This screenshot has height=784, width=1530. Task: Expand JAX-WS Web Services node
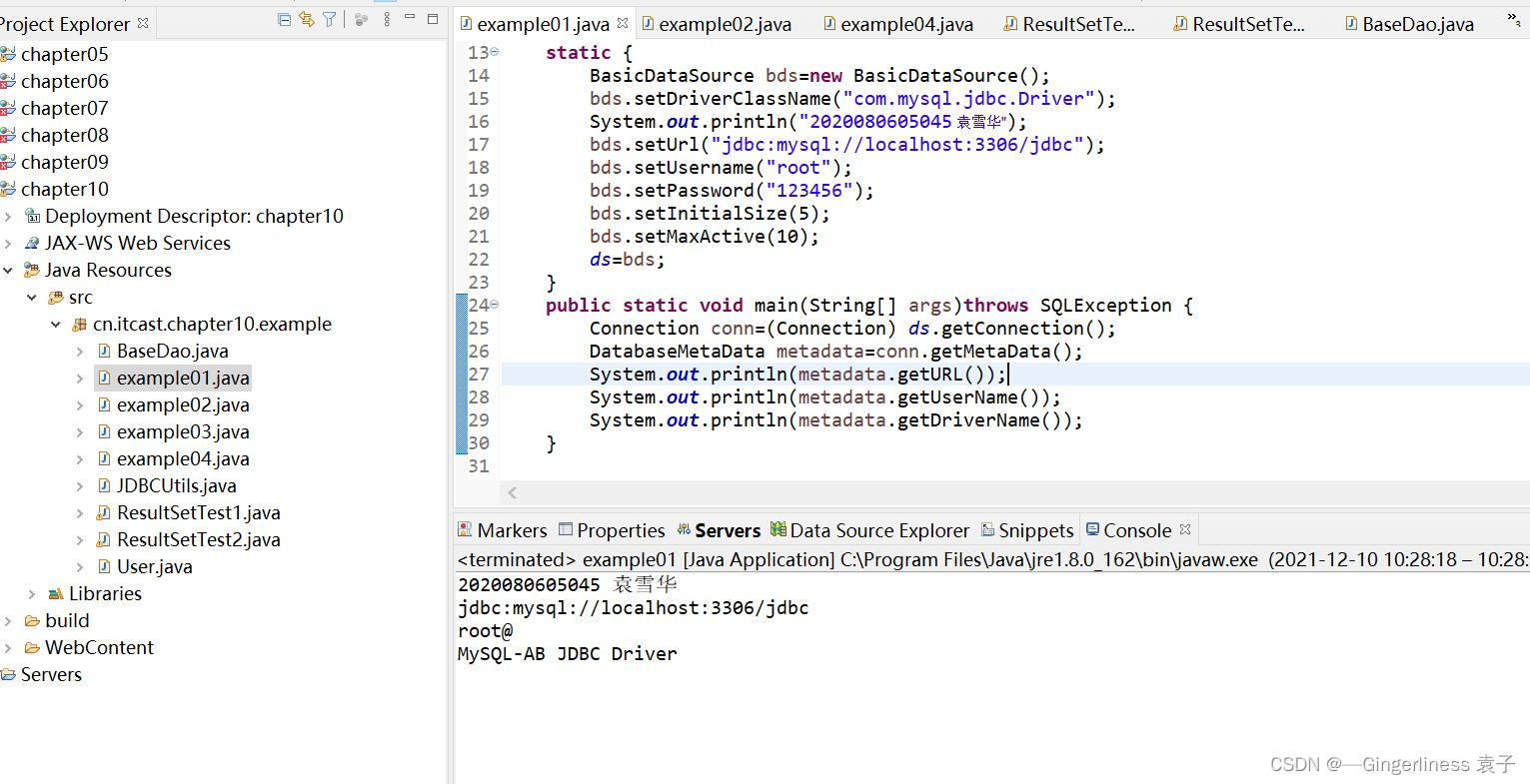[8, 243]
